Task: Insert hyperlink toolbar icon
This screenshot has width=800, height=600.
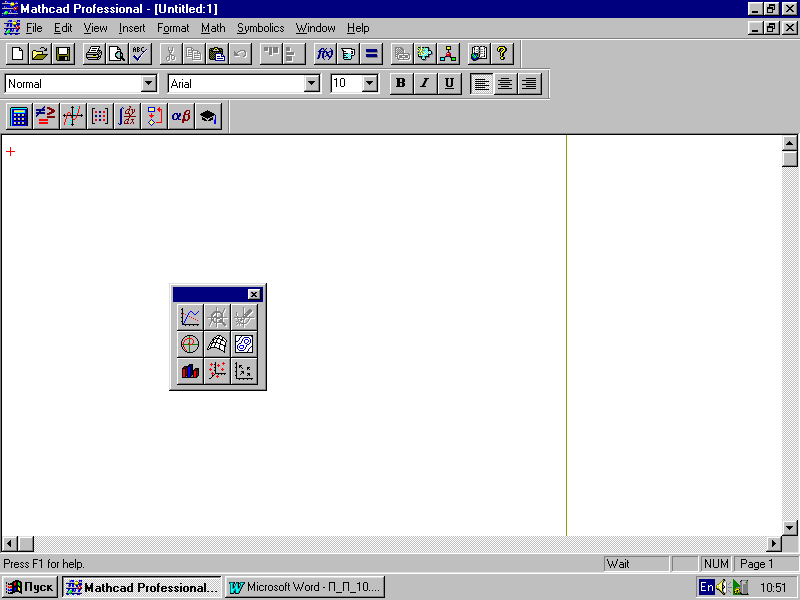Action: point(402,54)
